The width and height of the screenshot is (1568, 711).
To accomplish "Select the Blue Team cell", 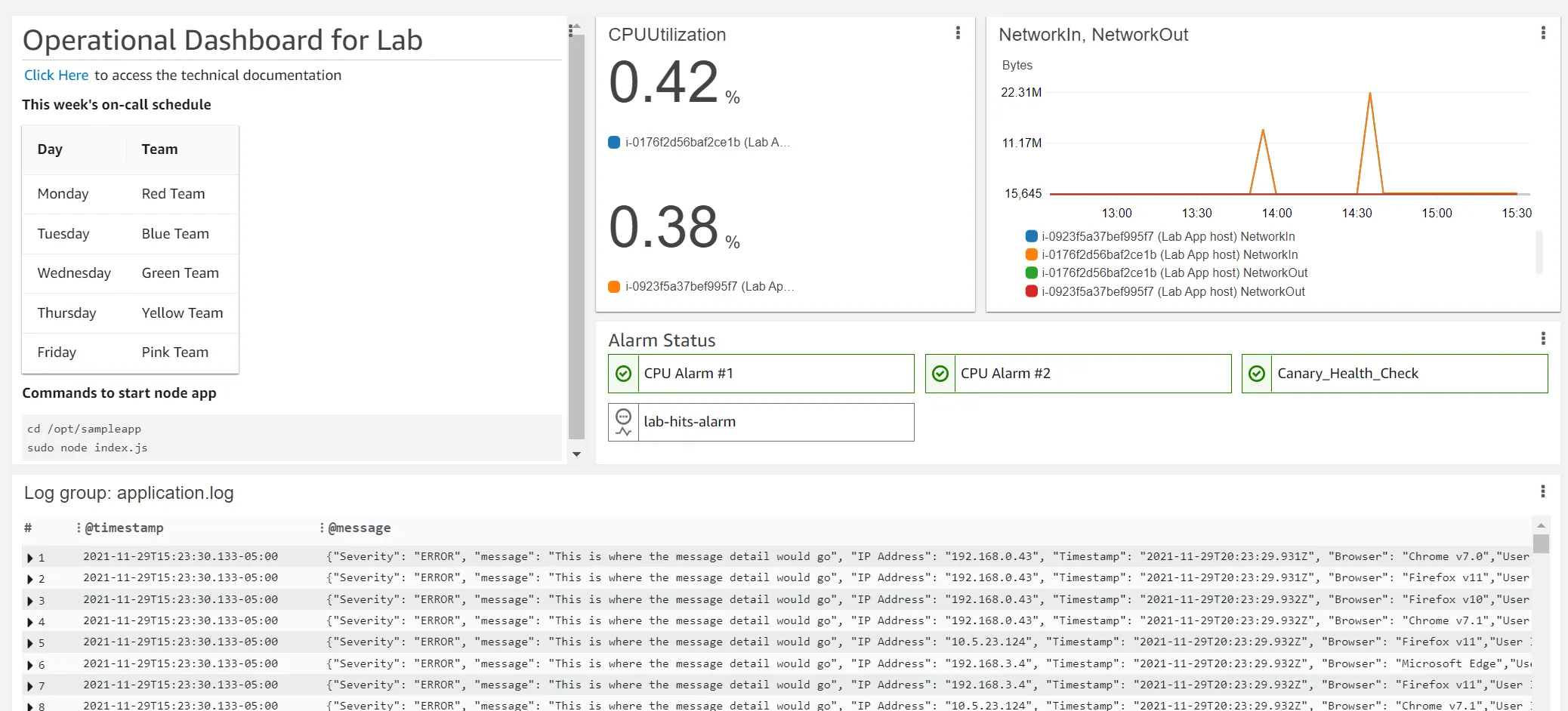I will 175,234.
